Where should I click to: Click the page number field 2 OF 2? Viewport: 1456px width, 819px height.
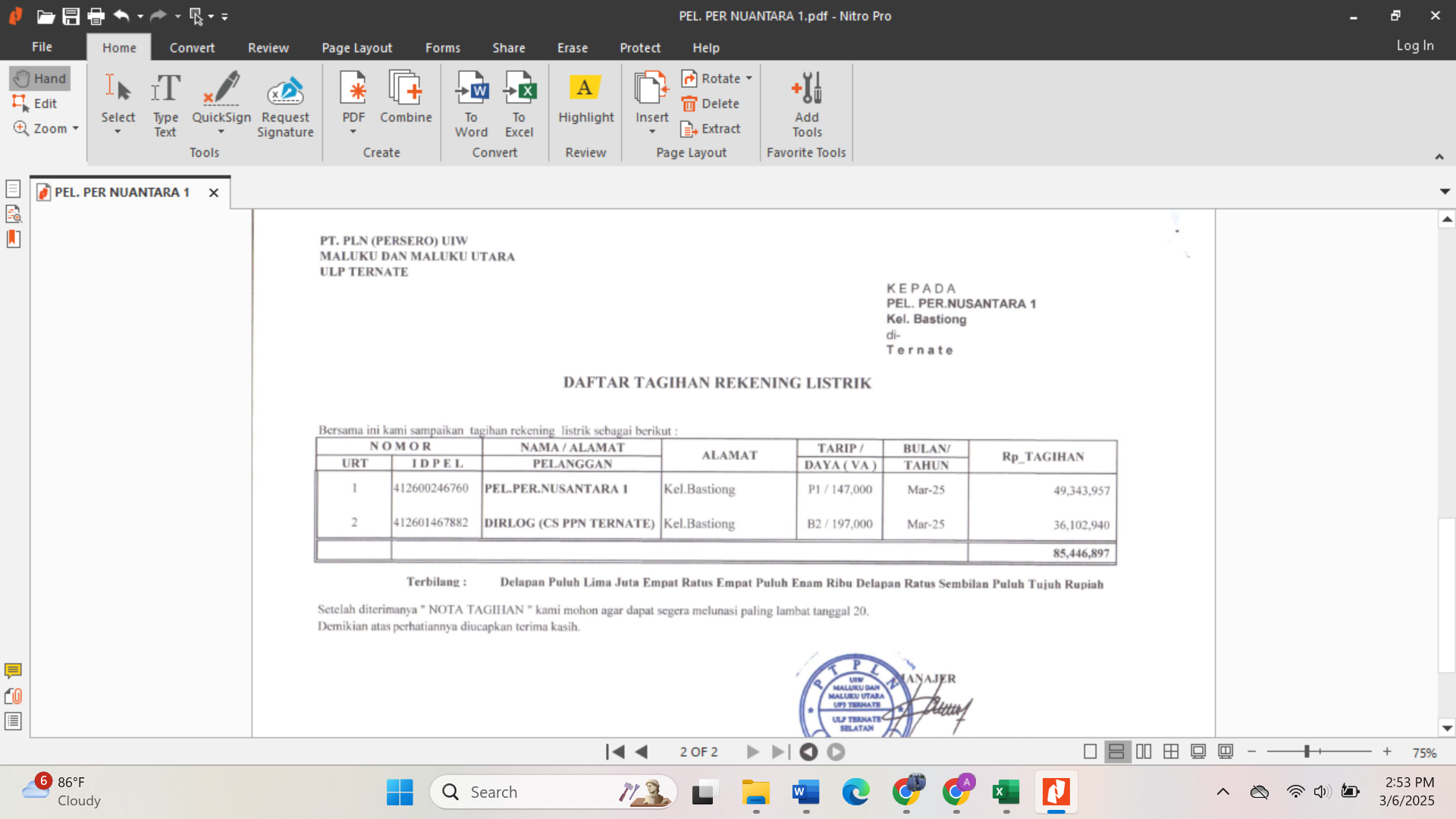[698, 752]
